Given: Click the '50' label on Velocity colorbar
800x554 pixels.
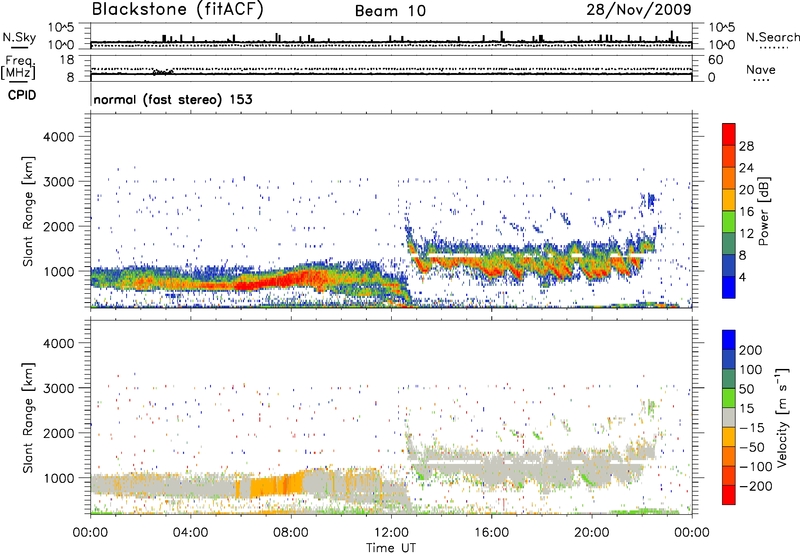Looking at the screenshot, I should point(746,389).
